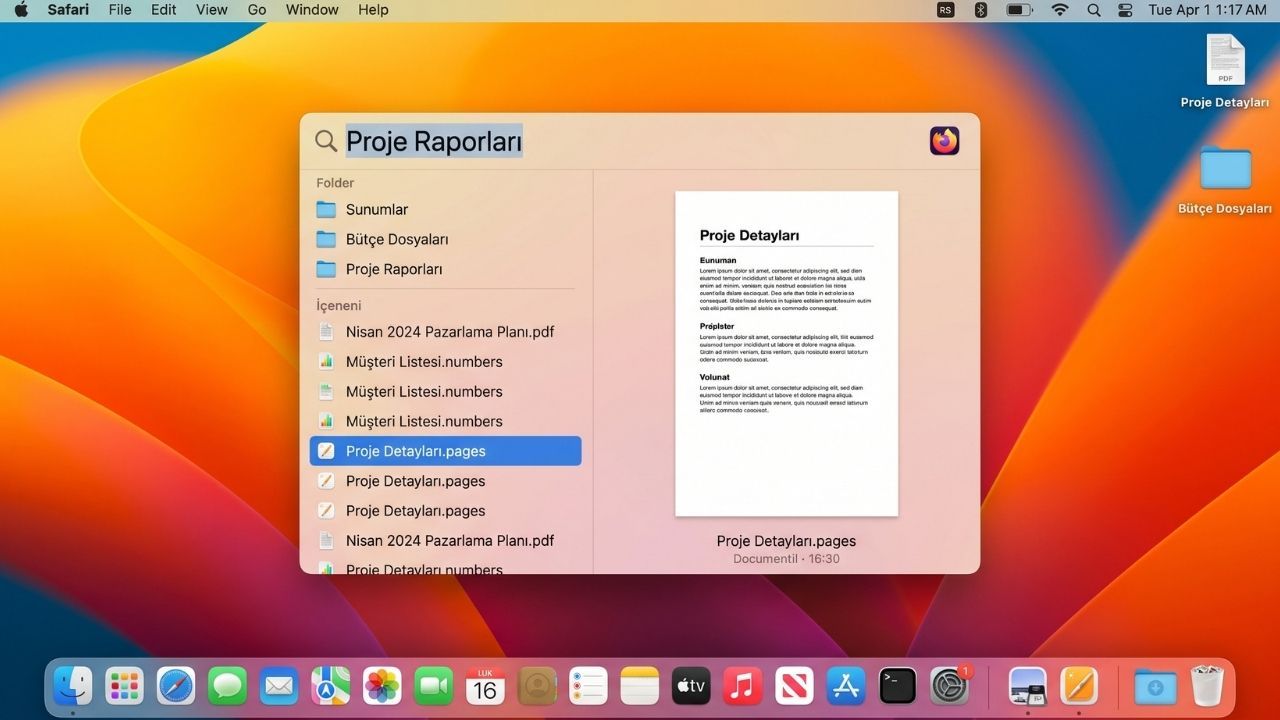The width and height of the screenshot is (1280, 720).
Task: Open Calendar showing 16 in Dock
Action: [x=486, y=686]
